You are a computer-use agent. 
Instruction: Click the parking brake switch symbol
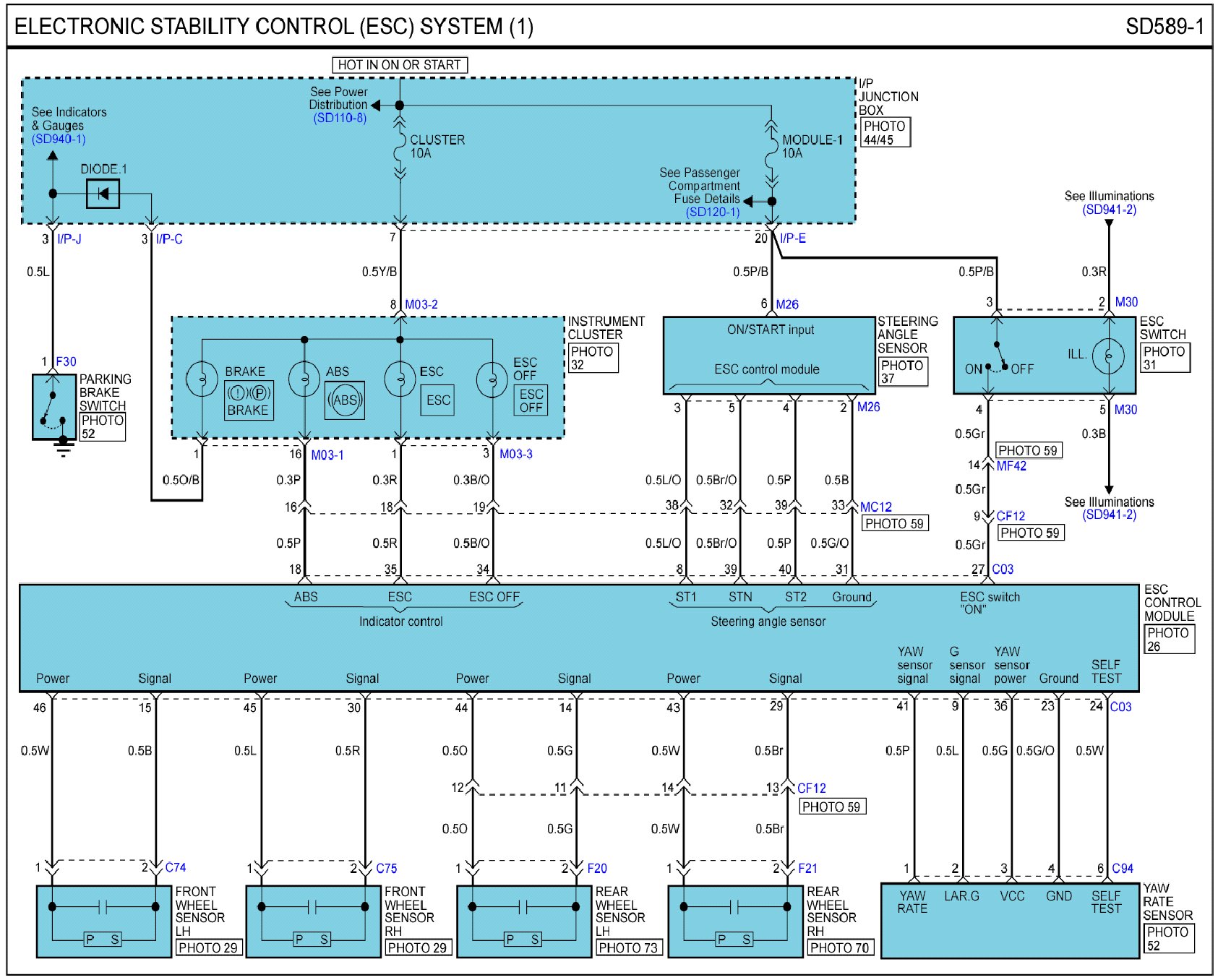point(53,407)
